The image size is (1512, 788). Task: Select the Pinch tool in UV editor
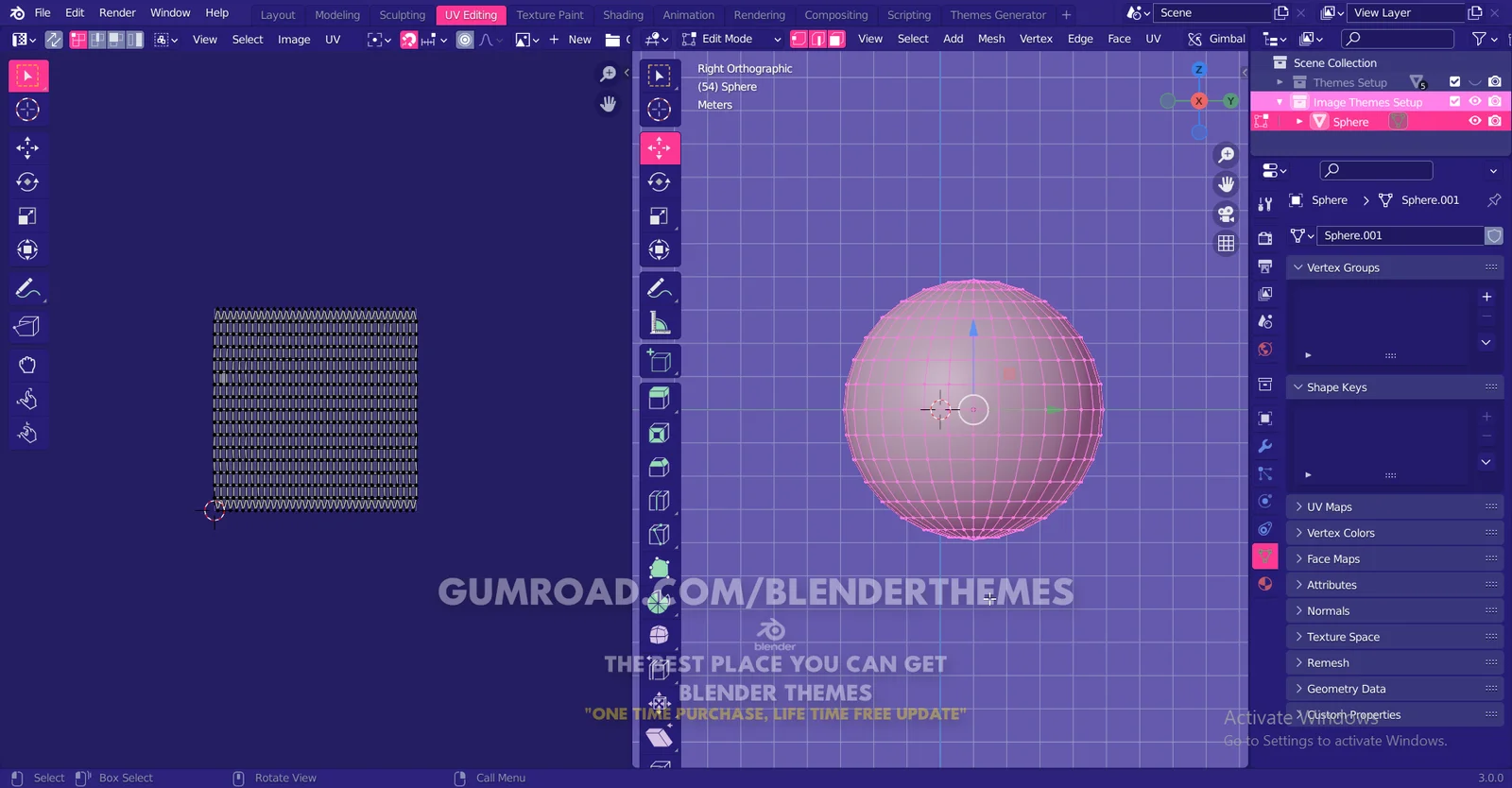(x=28, y=434)
